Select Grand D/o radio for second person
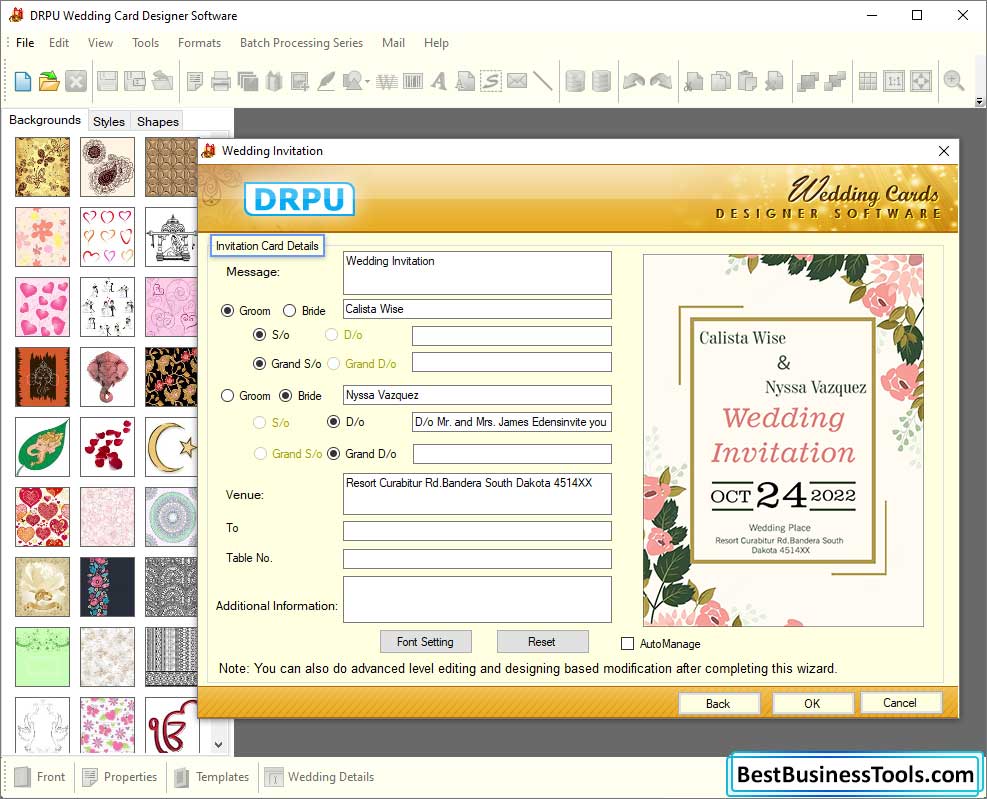This screenshot has height=799, width=987. coord(334,453)
